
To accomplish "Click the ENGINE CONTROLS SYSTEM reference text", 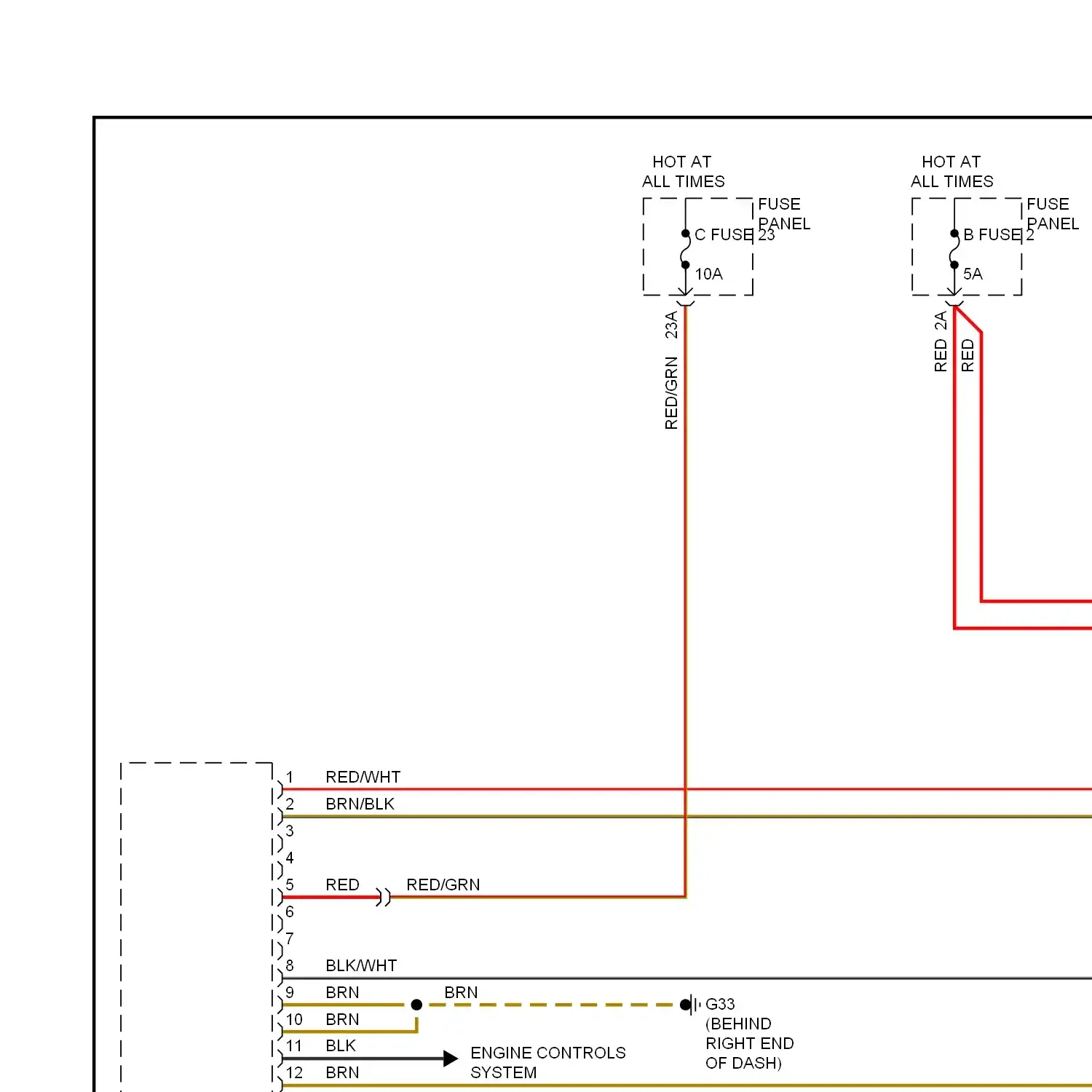I will pyautogui.click(x=548, y=1063).
